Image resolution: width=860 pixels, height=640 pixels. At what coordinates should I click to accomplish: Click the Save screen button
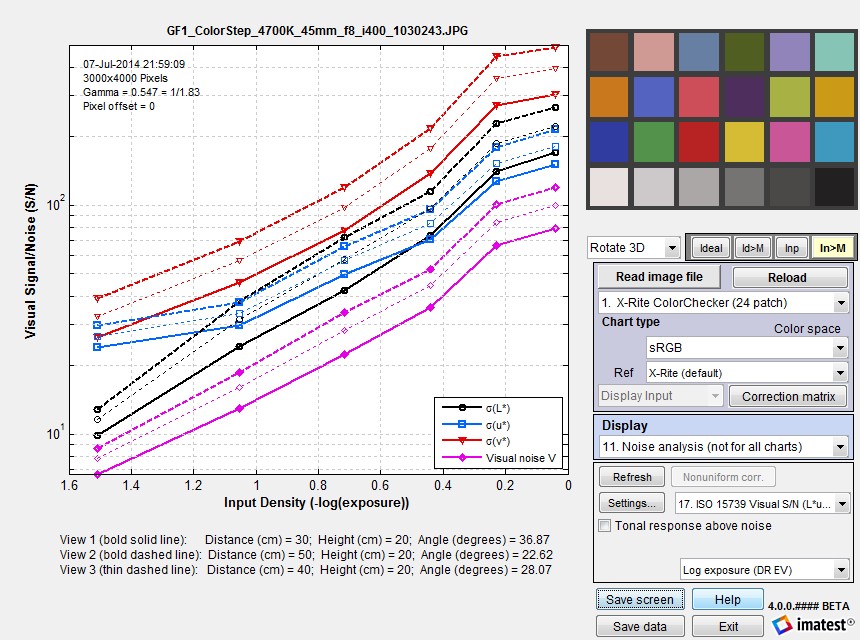point(640,599)
